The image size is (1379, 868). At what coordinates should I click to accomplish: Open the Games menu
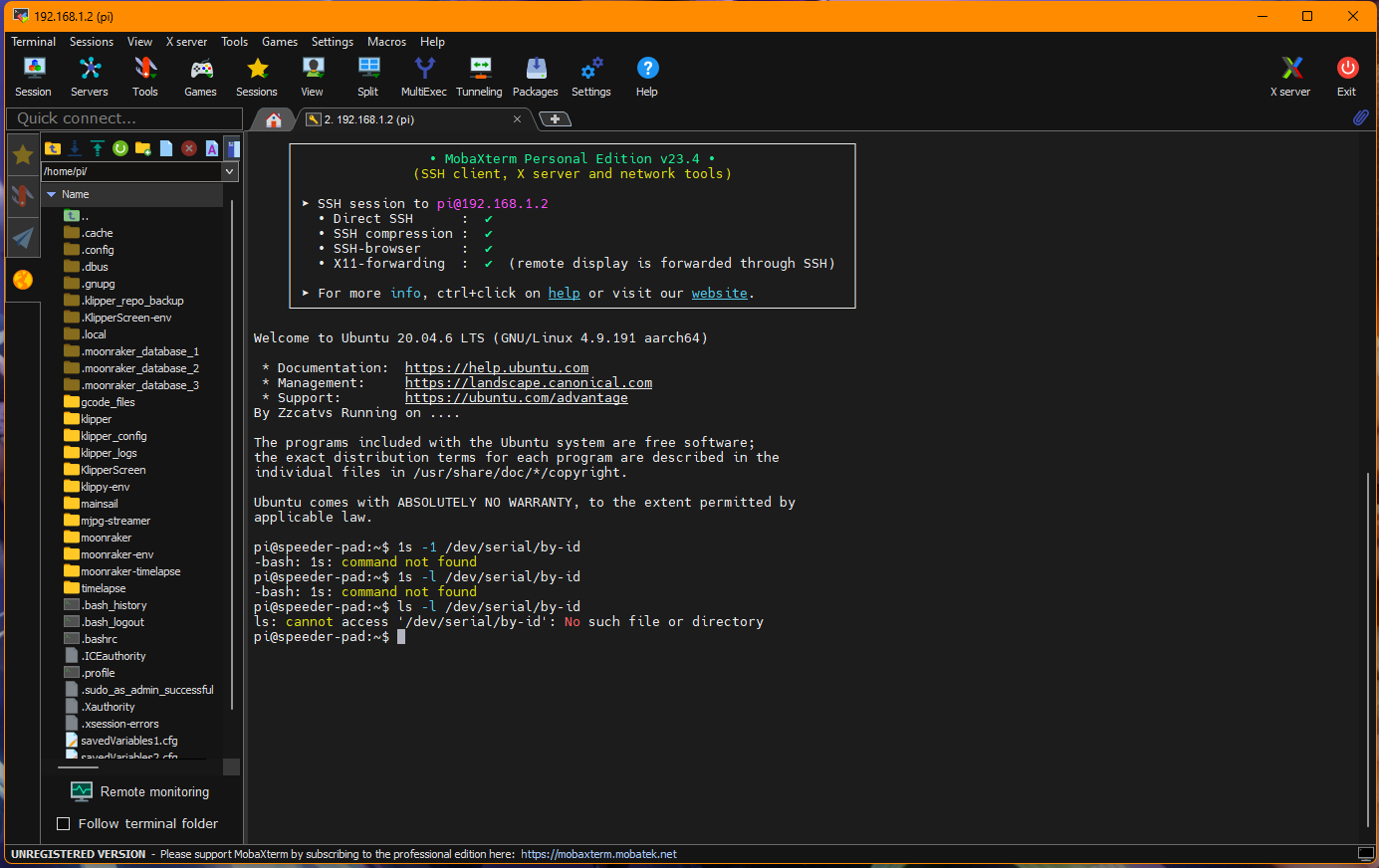click(x=280, y=42)
